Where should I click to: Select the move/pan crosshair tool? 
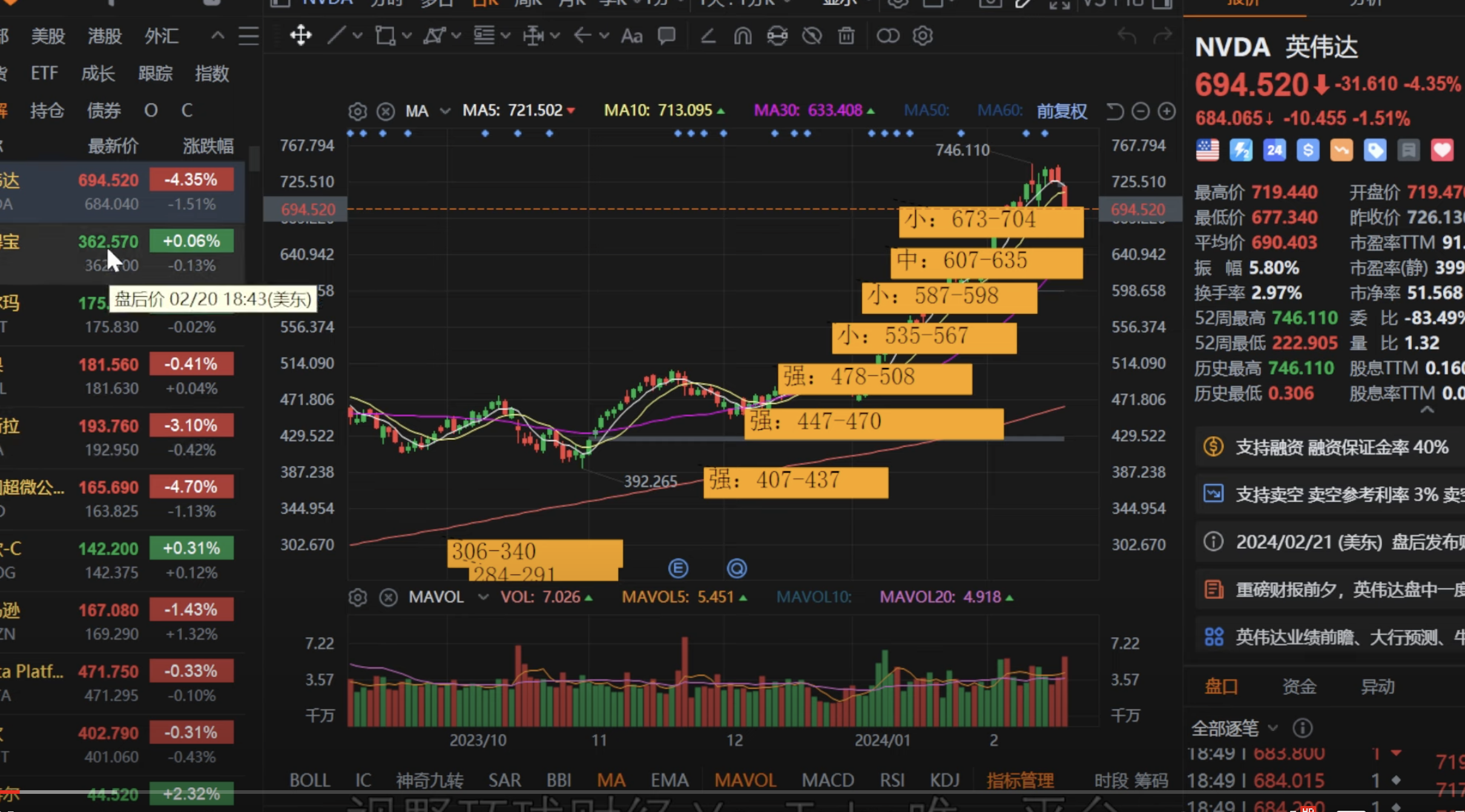point(300,36)
